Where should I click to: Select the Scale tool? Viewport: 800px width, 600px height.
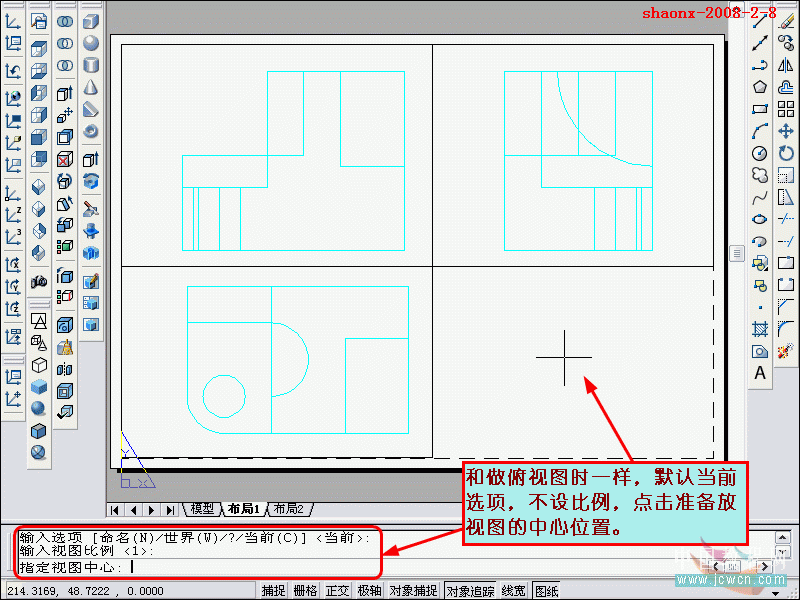tap(786, 175)
